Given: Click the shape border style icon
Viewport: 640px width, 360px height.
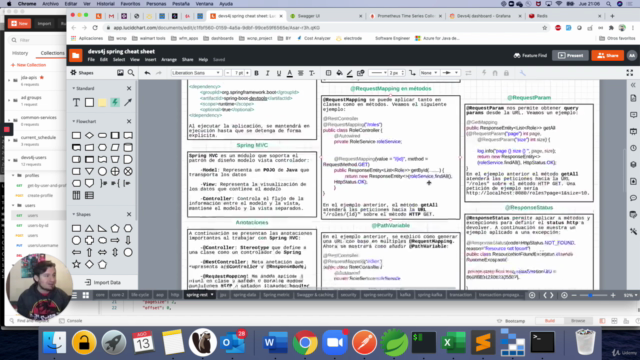Looking at the screenshot, I should tap(328, 73).
